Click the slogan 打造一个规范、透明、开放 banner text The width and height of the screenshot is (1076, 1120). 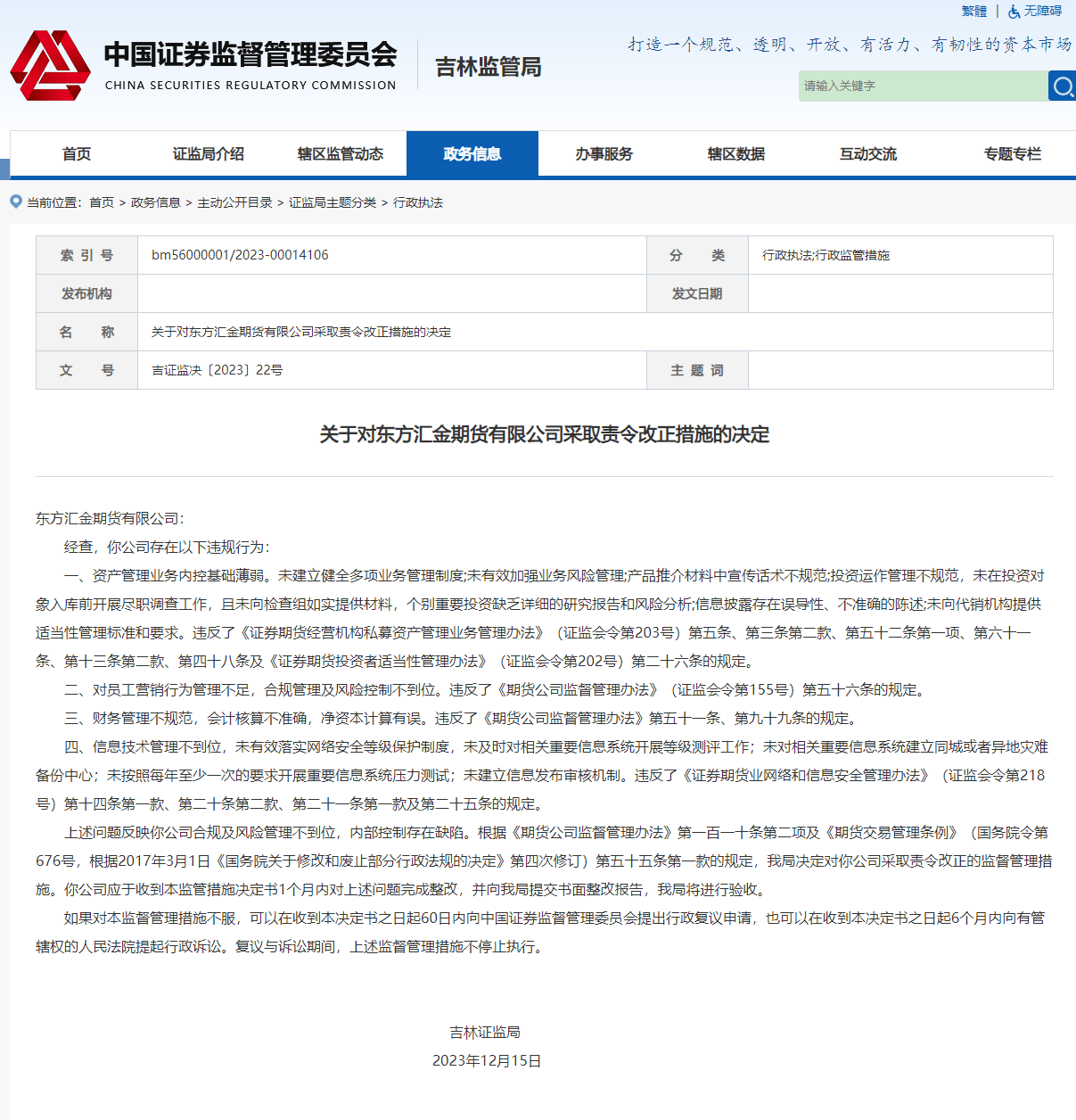coord(850,45)
